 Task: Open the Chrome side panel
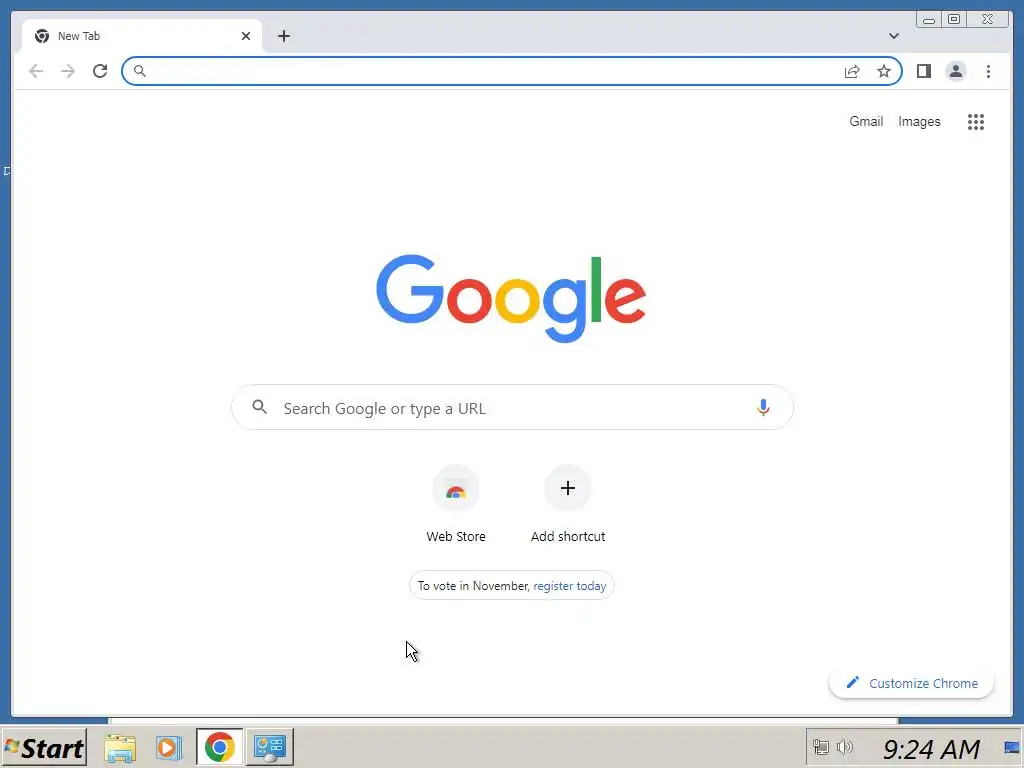[923, 71]
